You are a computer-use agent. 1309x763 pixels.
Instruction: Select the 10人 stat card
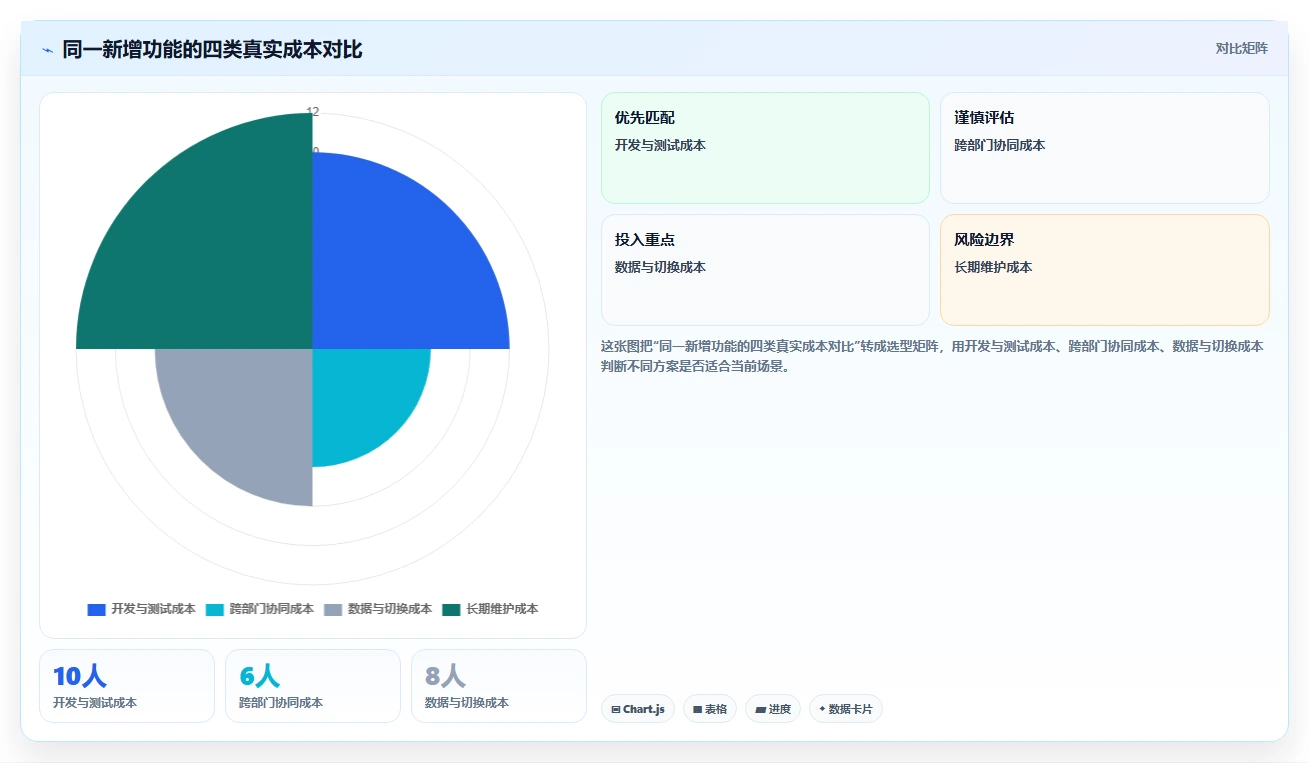(x=127, y=686)
